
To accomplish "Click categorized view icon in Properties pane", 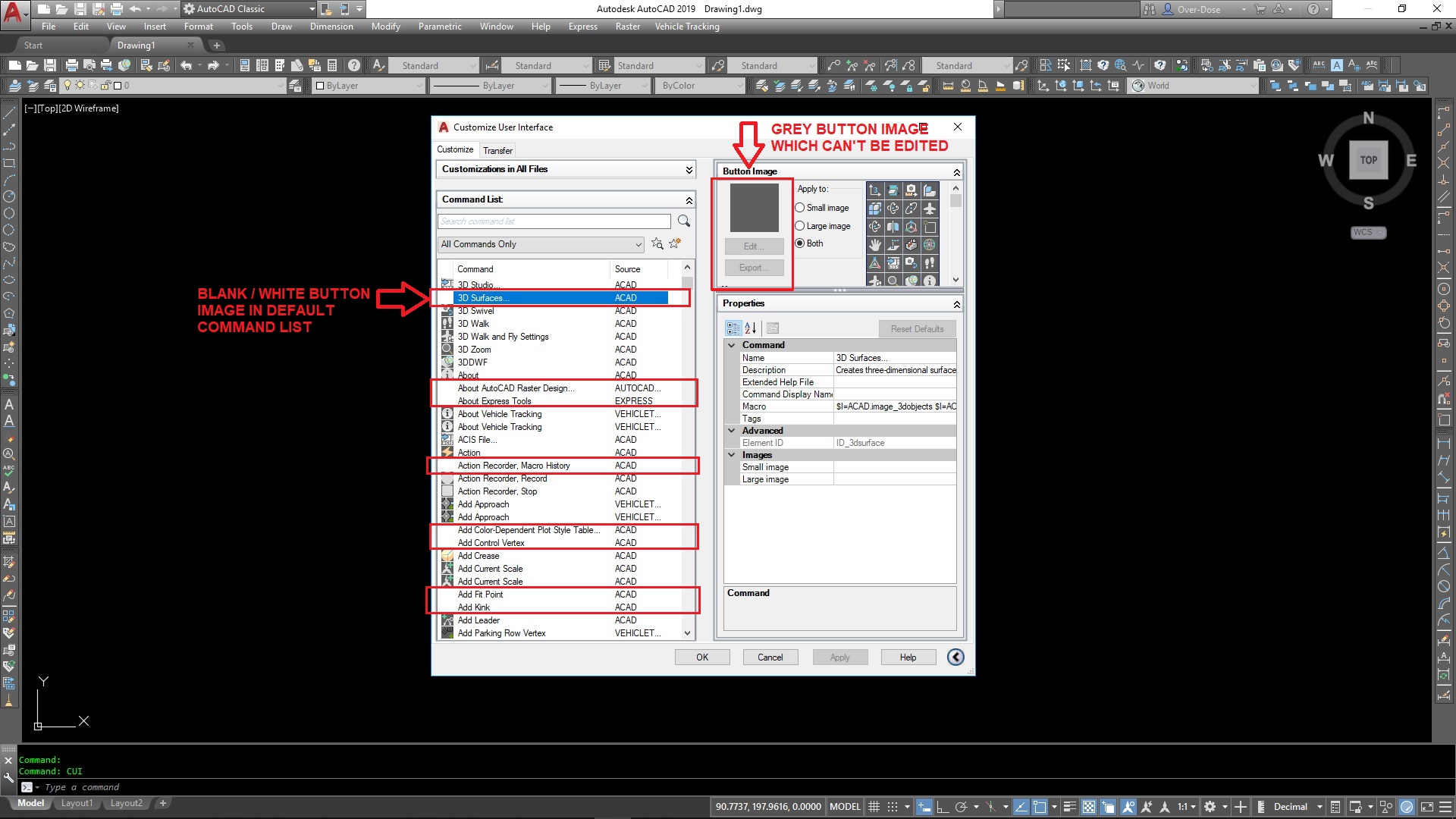I will tap(733, 328).
